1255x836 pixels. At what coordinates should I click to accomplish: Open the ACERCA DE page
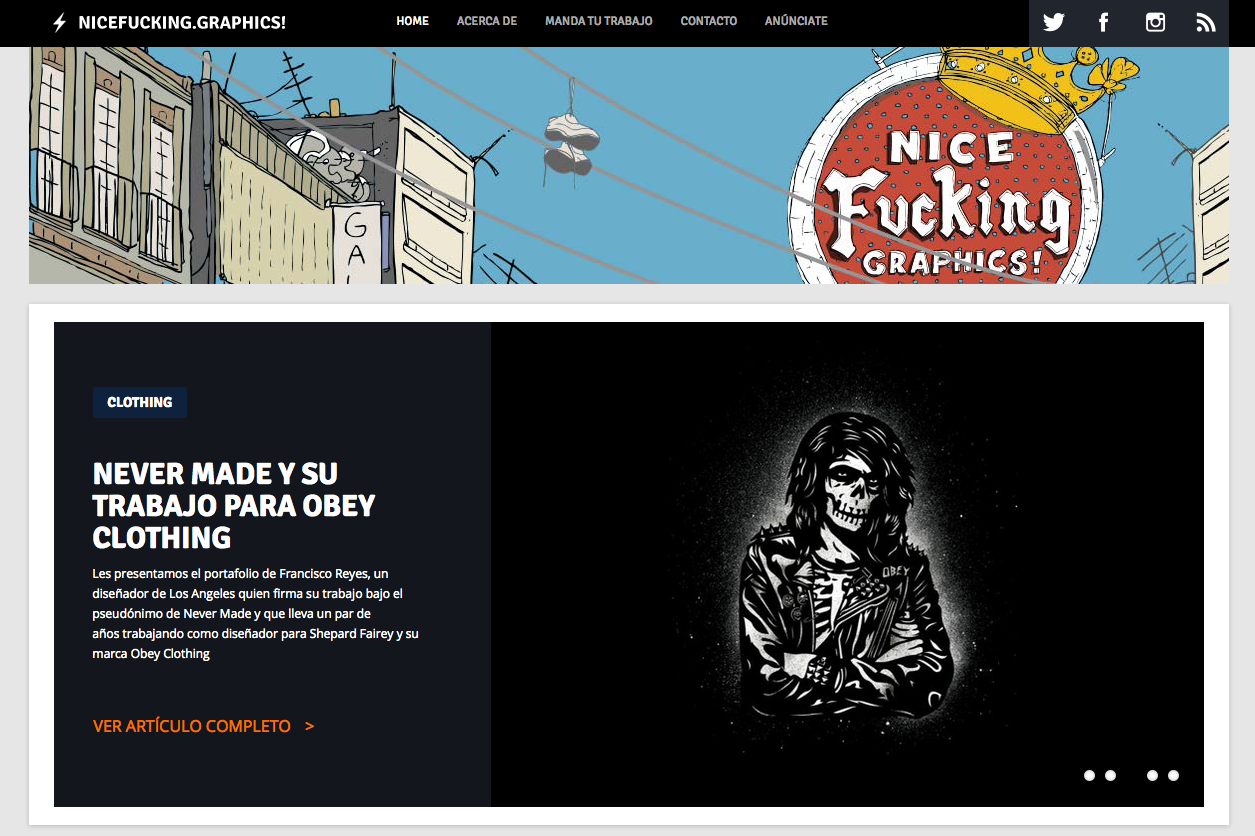[x=487, y=21]
